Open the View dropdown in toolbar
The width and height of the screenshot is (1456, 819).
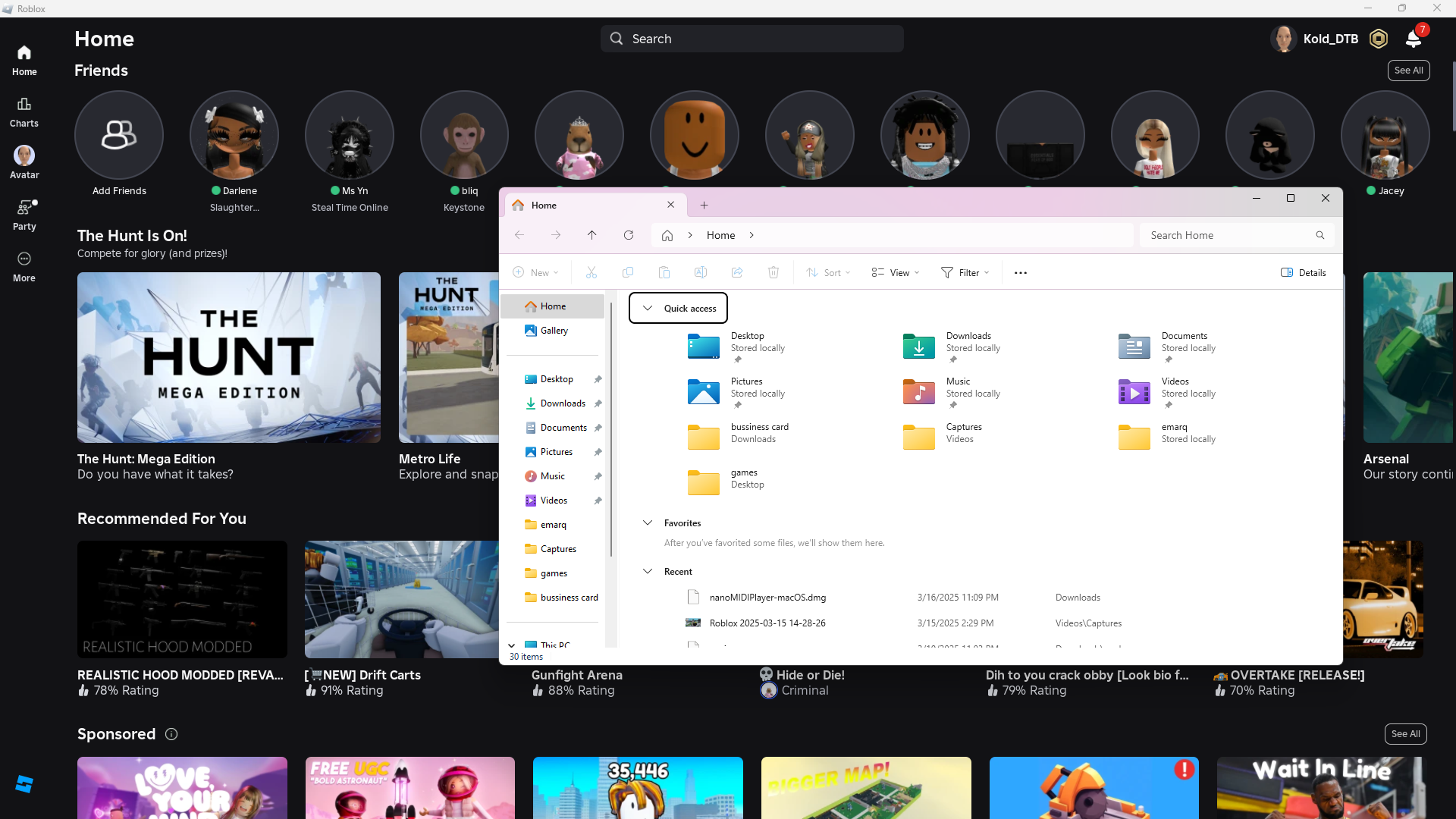(x=896, y=273)
